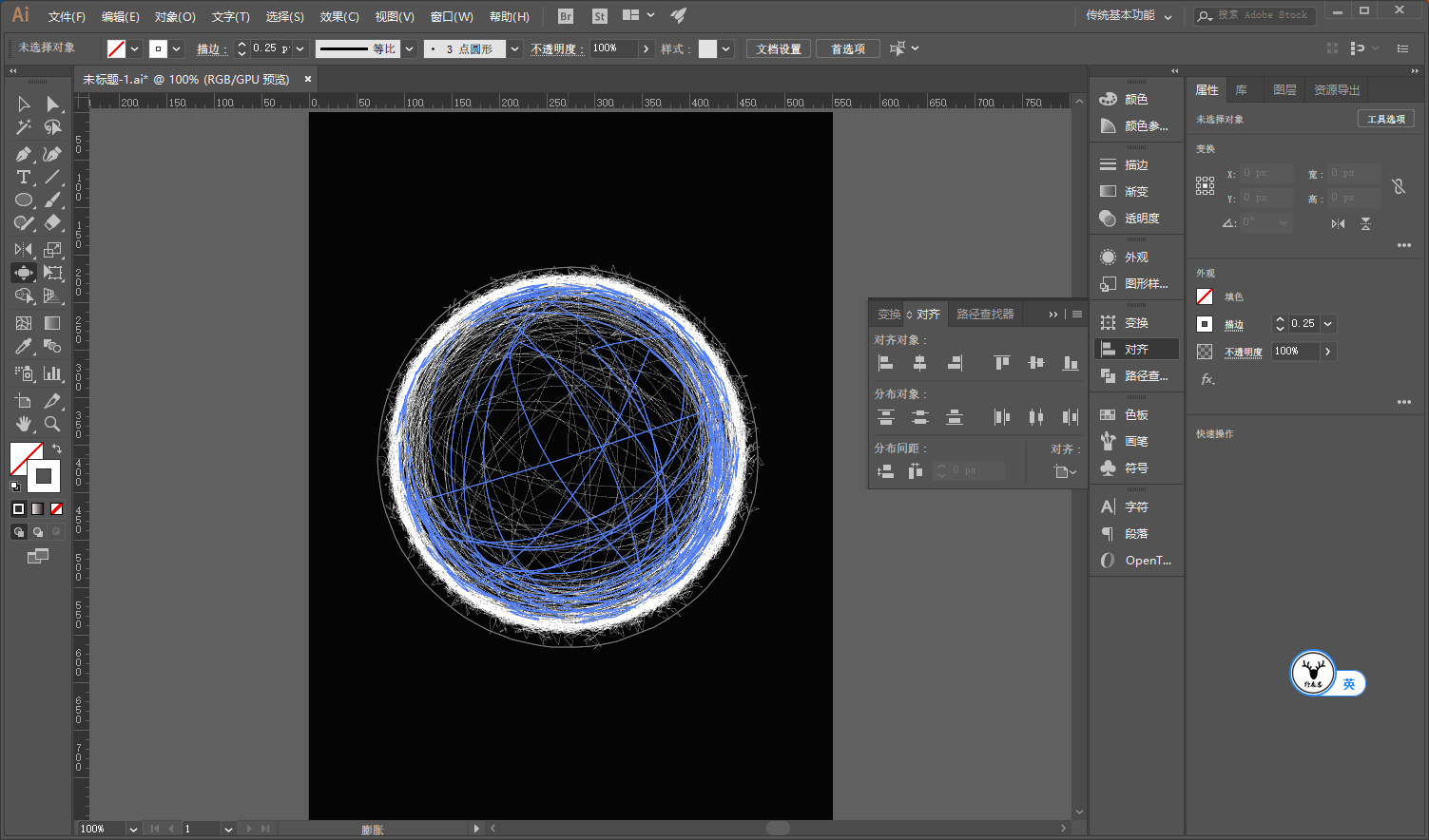
Task: Open the 对象 menu
Action: pos(175,16)
